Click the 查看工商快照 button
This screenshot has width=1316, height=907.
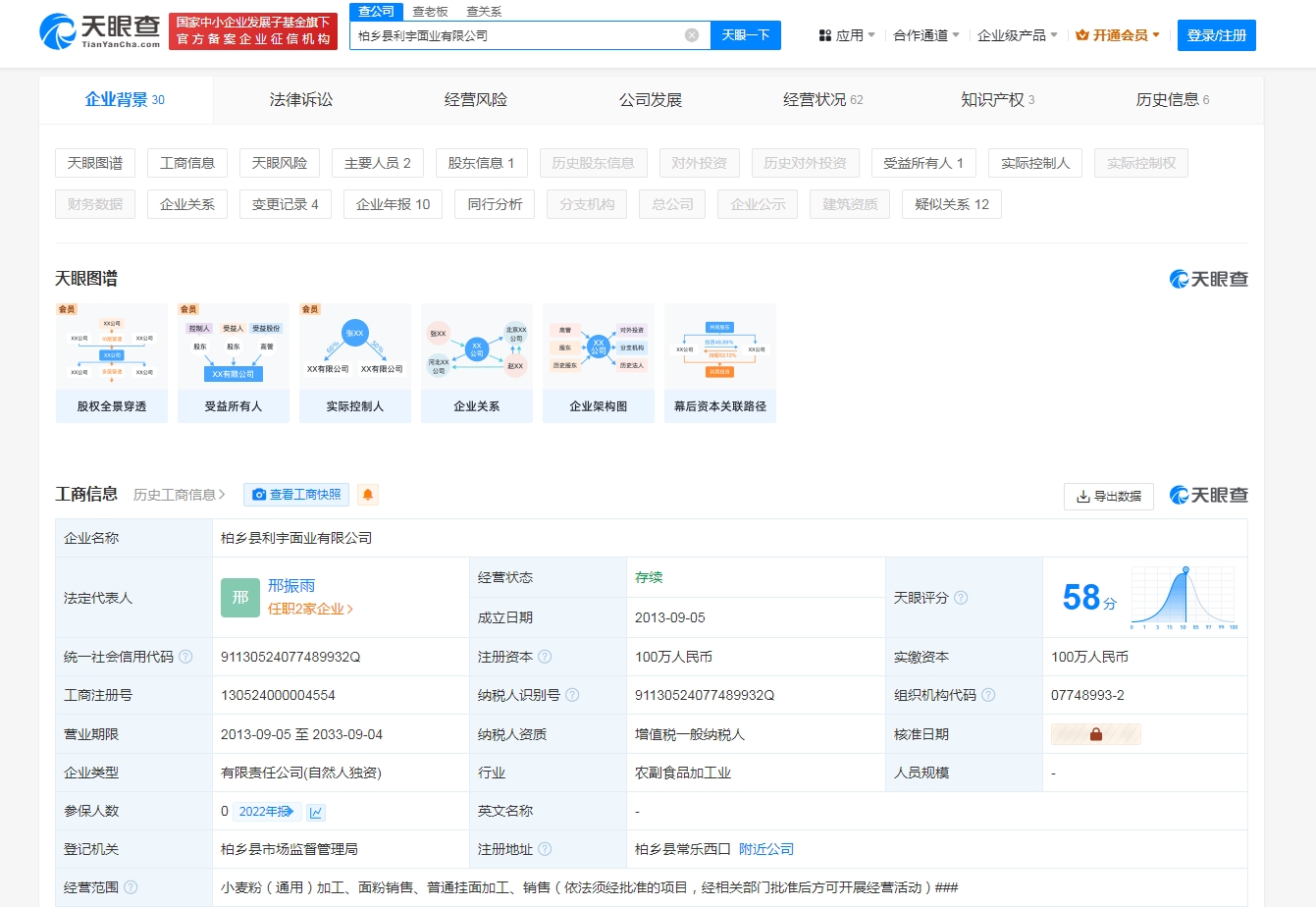coord(296,495)
